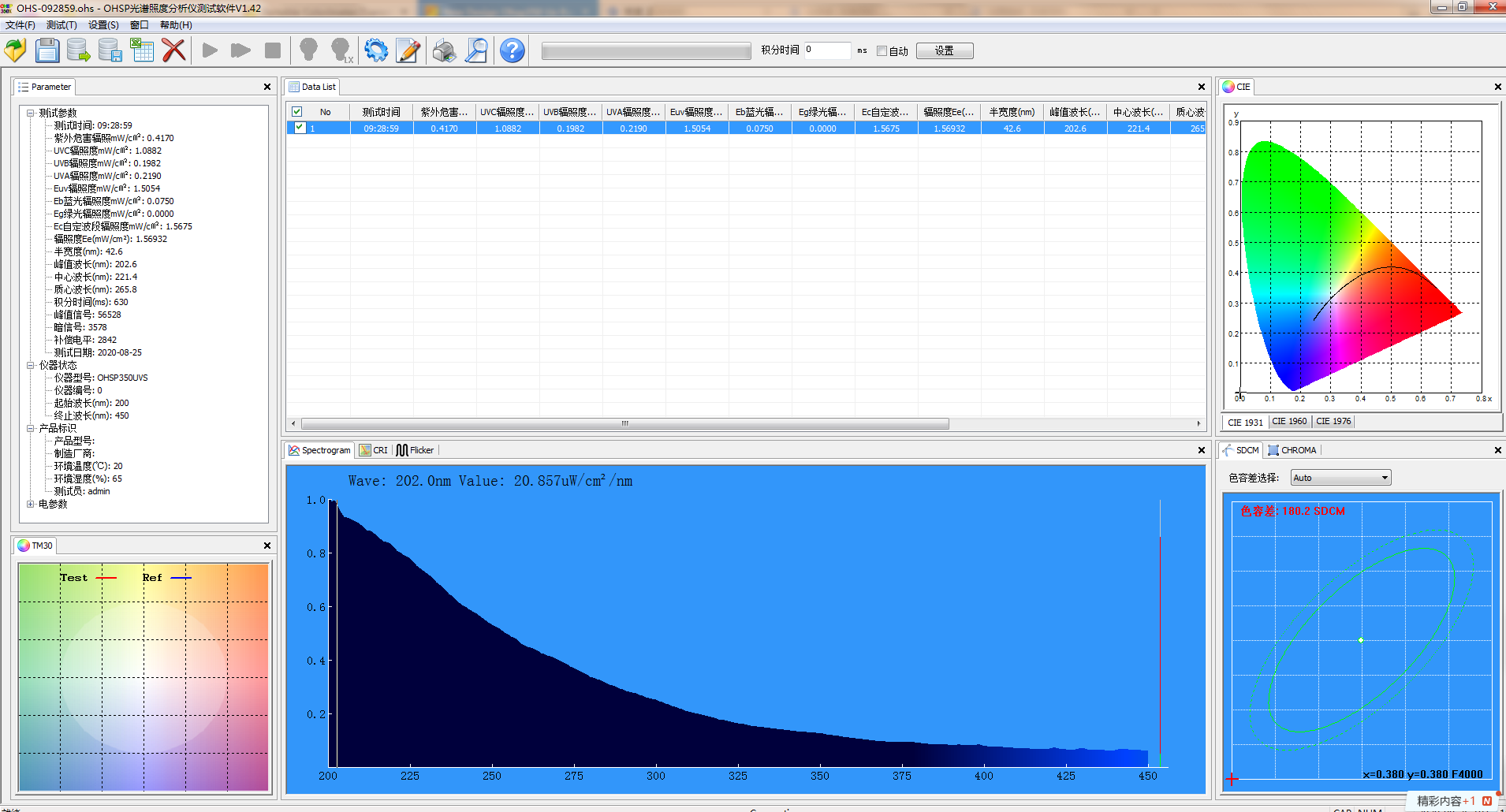The image size is (1506, 812).
Task: Collapse the 仪器状态 tree node
Action: pos(31,365)
